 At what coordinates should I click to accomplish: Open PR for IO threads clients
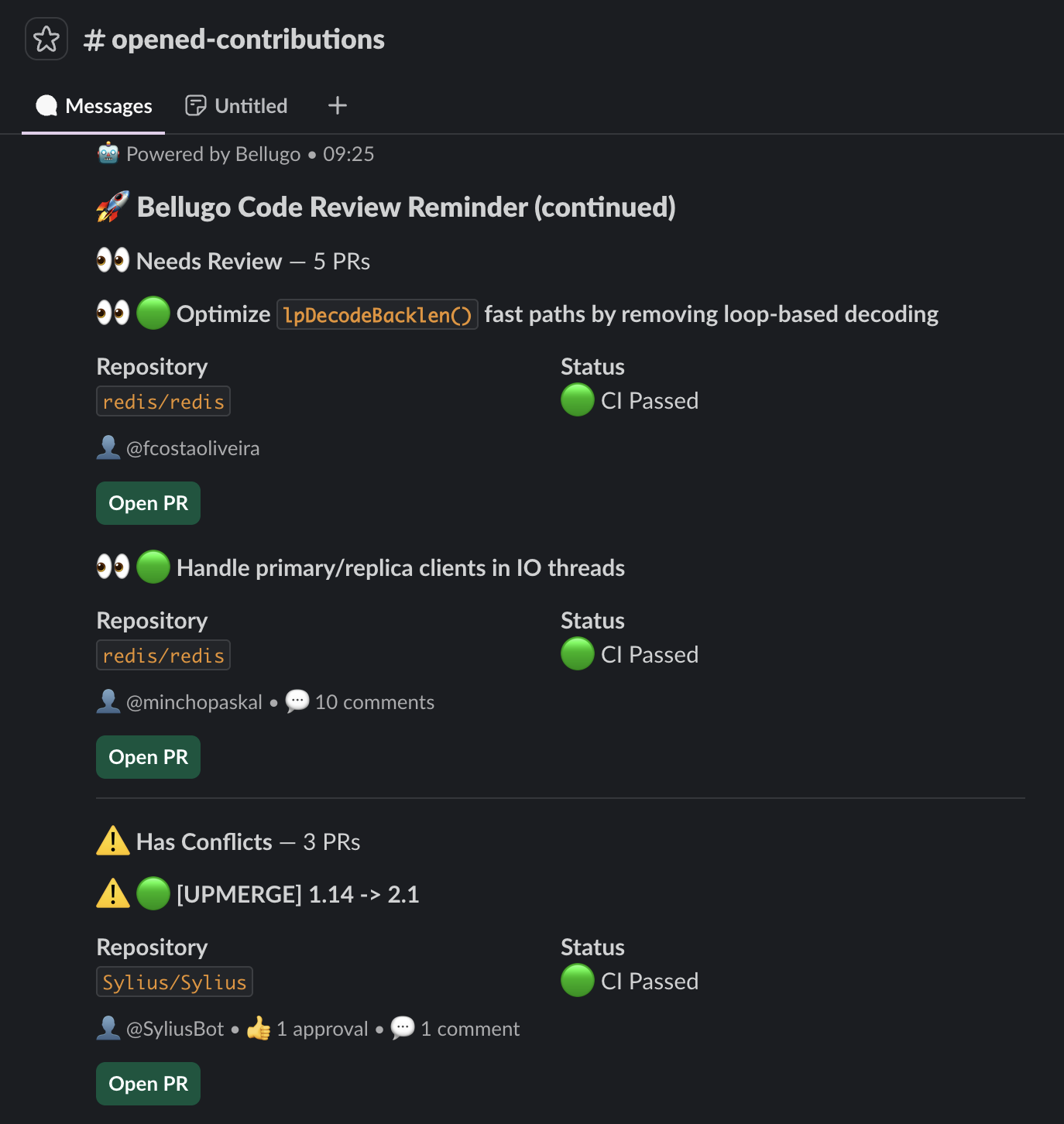pyautogui.click(x=148, y=757)
